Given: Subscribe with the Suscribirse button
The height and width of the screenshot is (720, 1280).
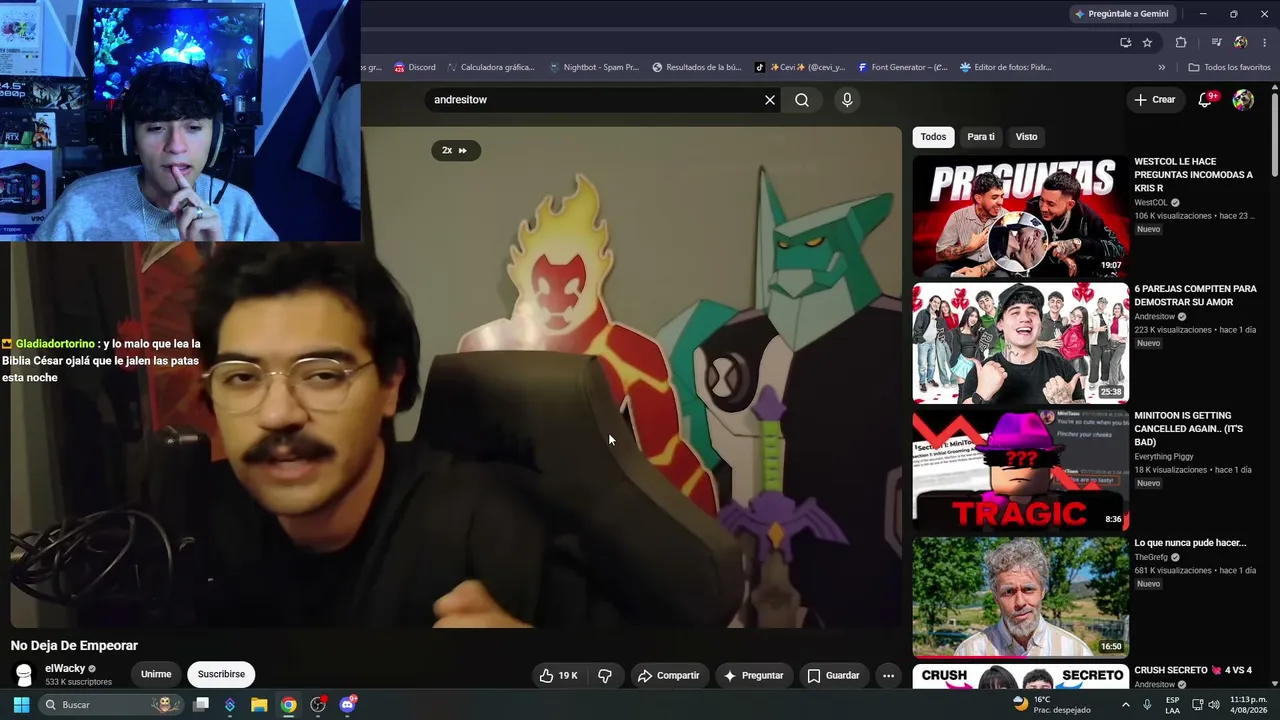Looking at the screenshot, I should (221, 674).
